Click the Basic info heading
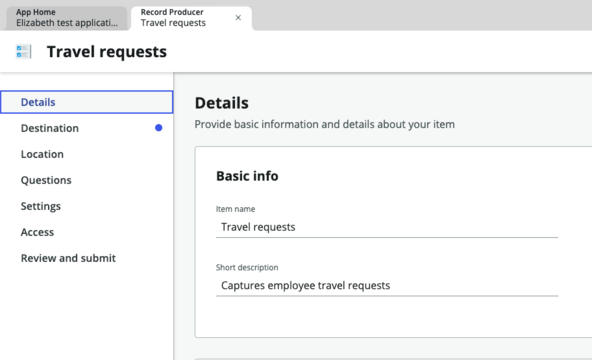This screenshot has width=592, height=360. (x=247, y=176)
